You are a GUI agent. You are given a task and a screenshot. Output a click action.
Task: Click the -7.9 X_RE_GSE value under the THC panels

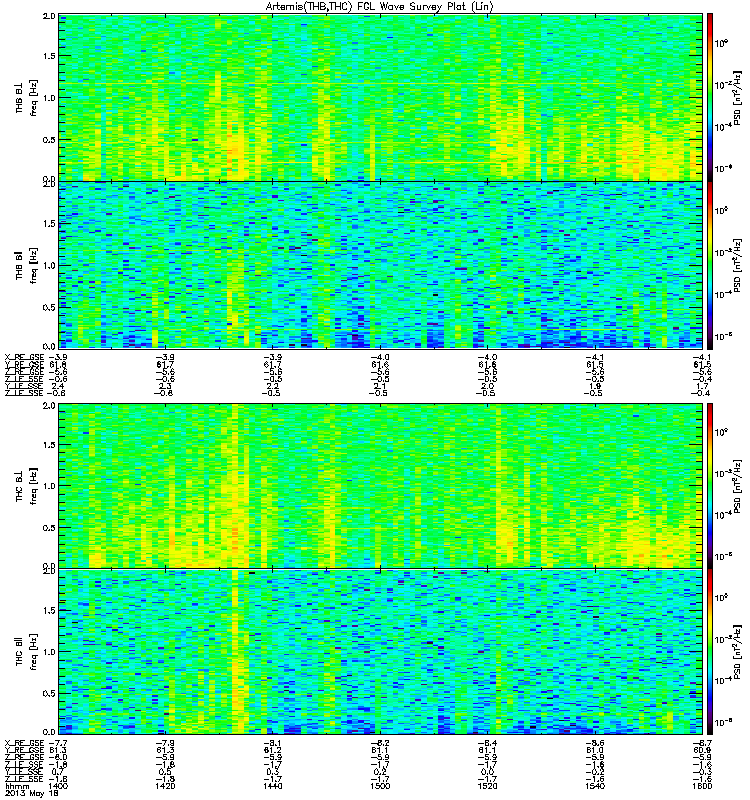[166, 743]
